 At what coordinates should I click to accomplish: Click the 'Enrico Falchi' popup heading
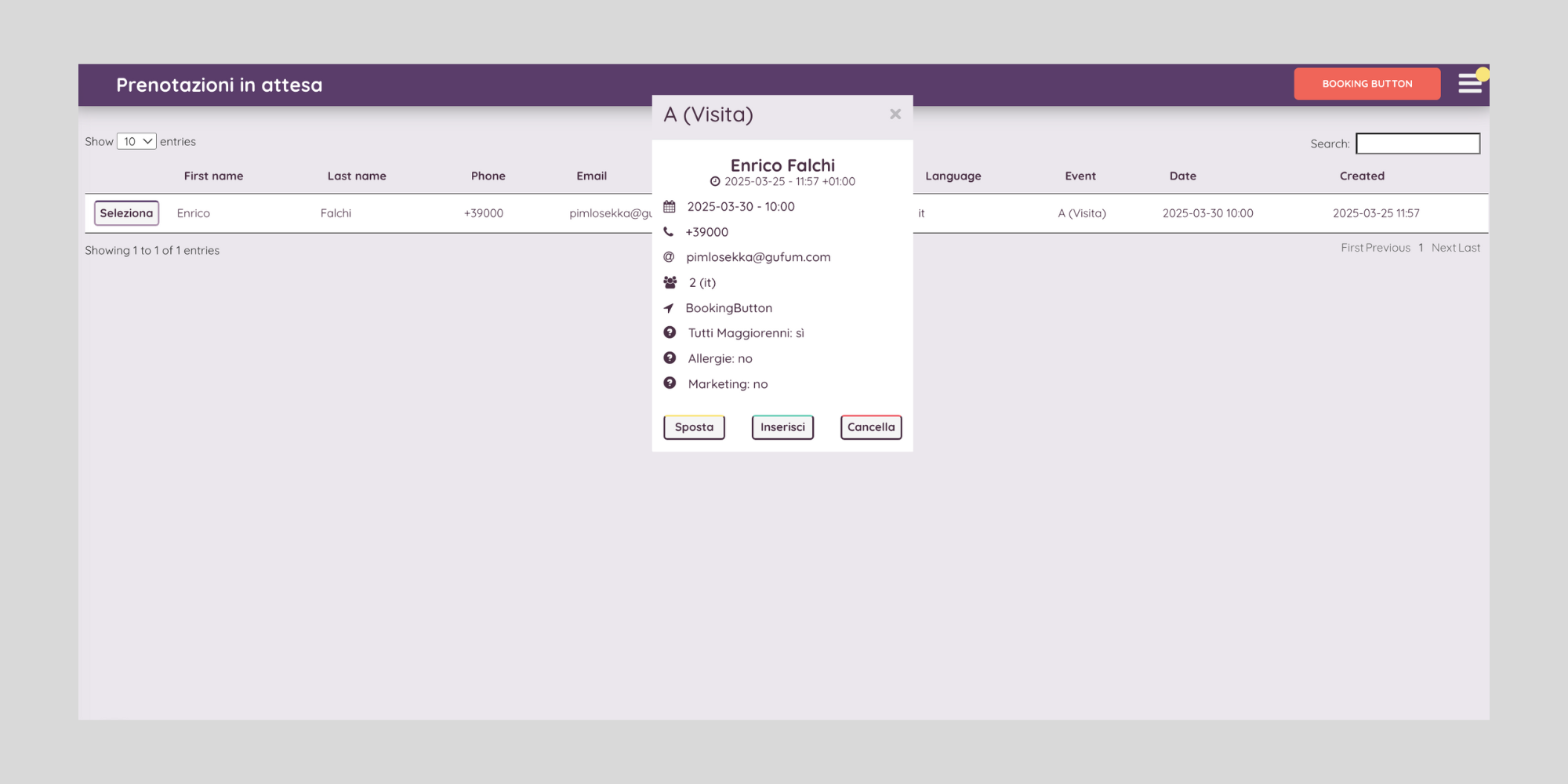click(x=782, y=165)
